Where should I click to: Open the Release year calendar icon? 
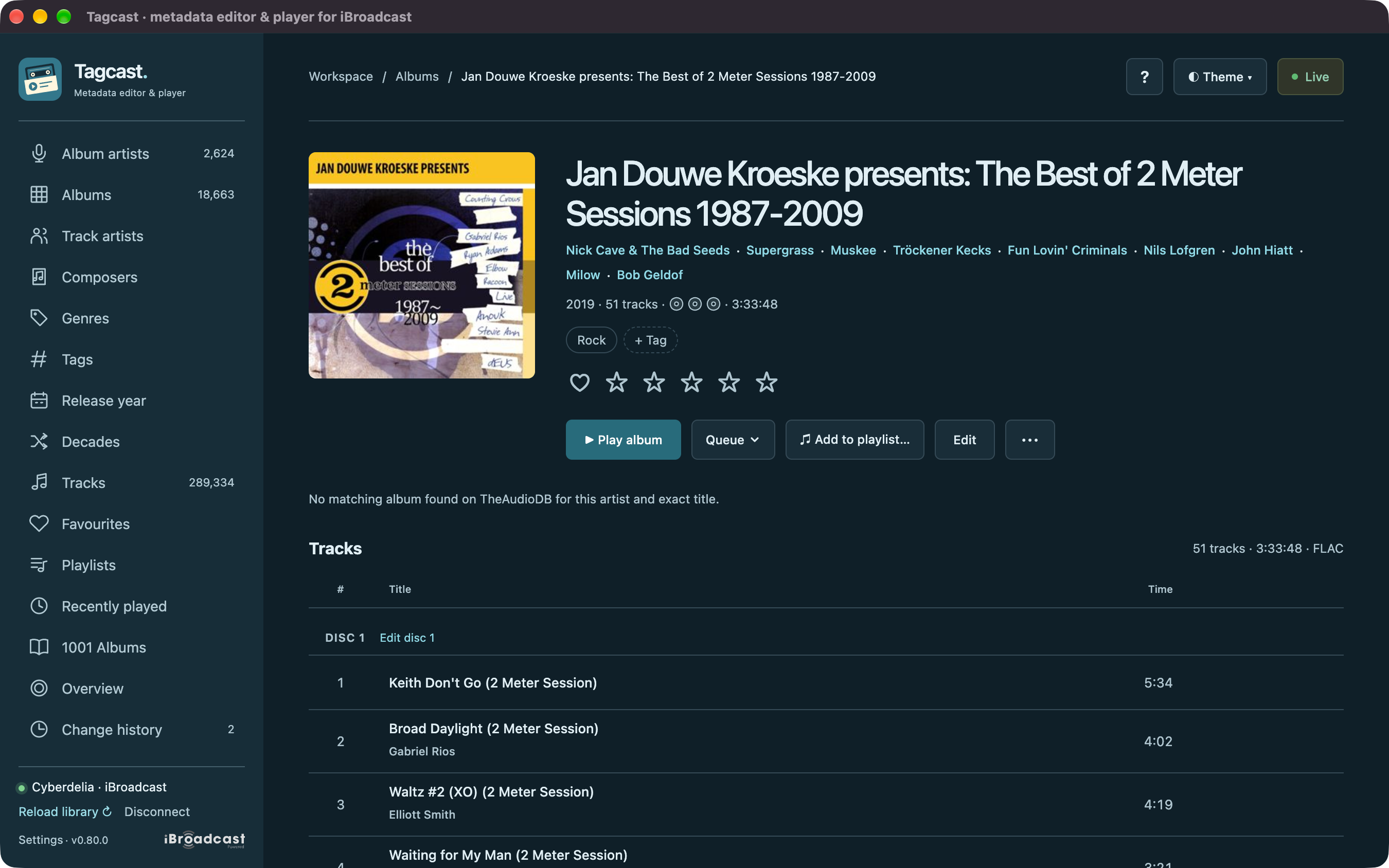point(39,400)
